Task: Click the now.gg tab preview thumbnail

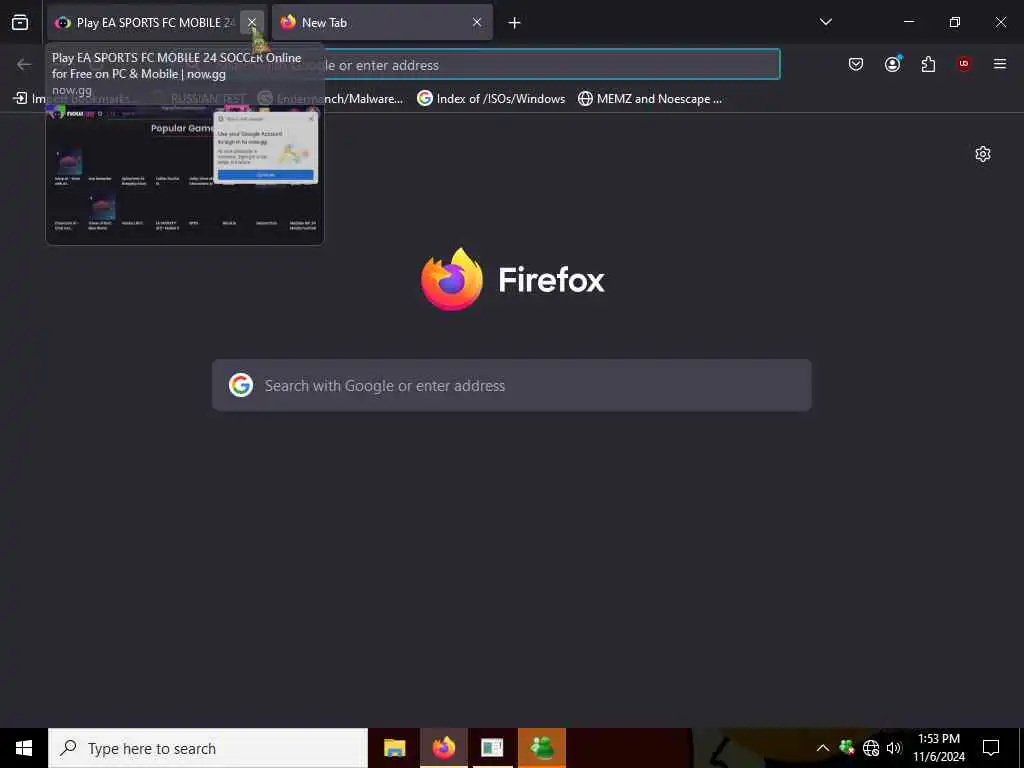Action: click(x=185, y=175)
